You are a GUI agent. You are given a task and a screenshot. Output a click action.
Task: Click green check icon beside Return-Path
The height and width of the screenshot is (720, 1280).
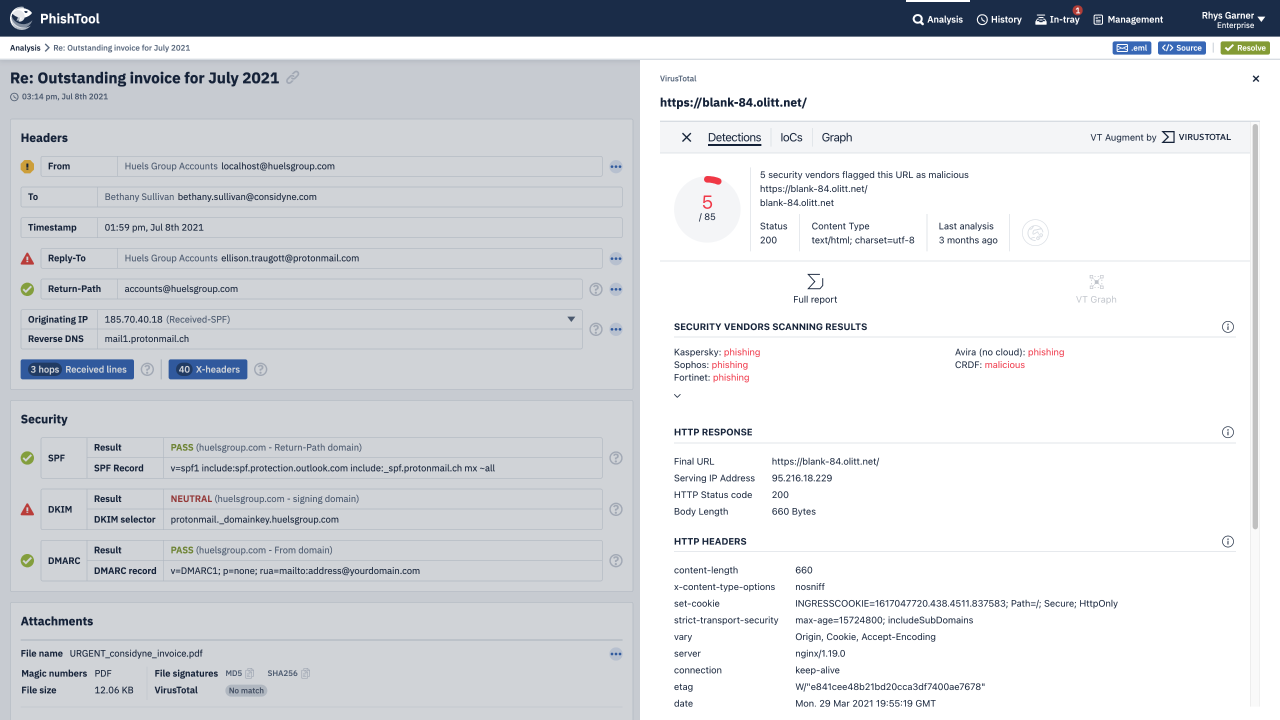(27, 289)
